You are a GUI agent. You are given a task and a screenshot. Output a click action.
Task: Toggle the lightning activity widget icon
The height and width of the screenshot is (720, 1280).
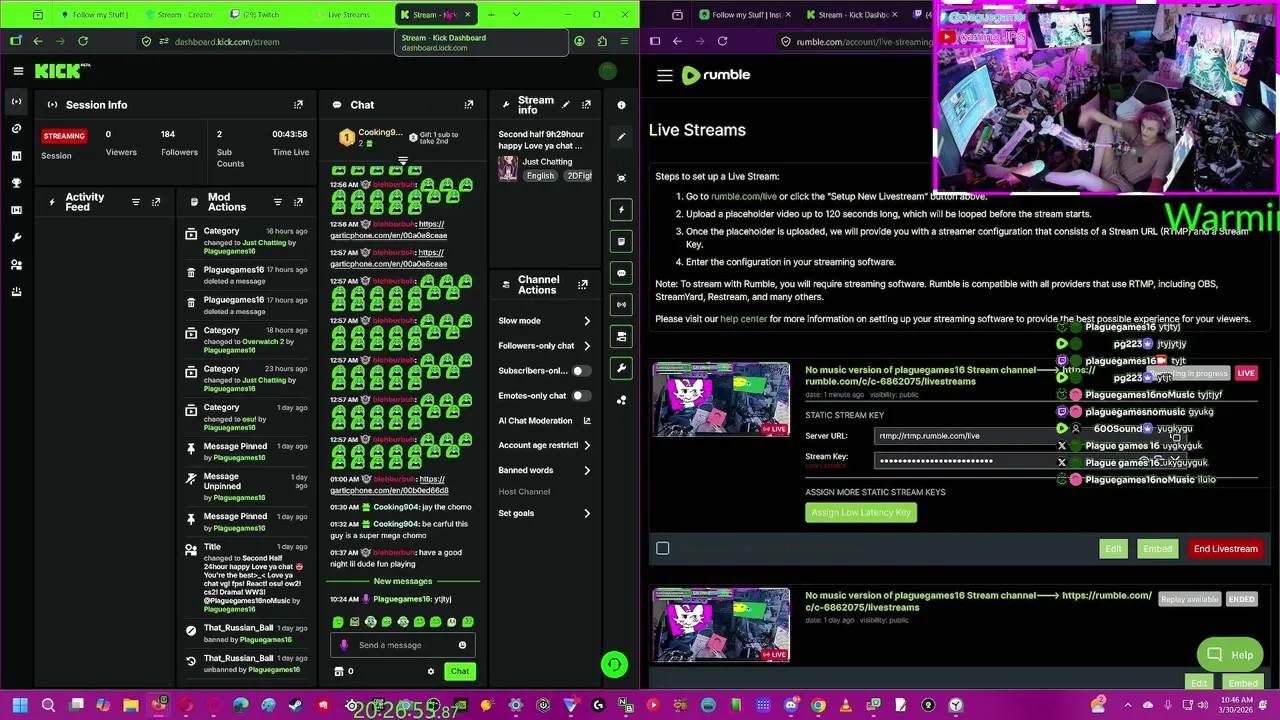[621, 210]
